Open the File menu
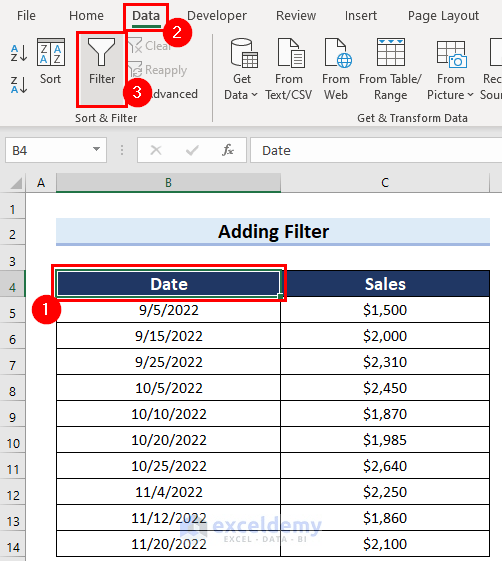This screenshot has height=561, width=502. tap(26, 16)
